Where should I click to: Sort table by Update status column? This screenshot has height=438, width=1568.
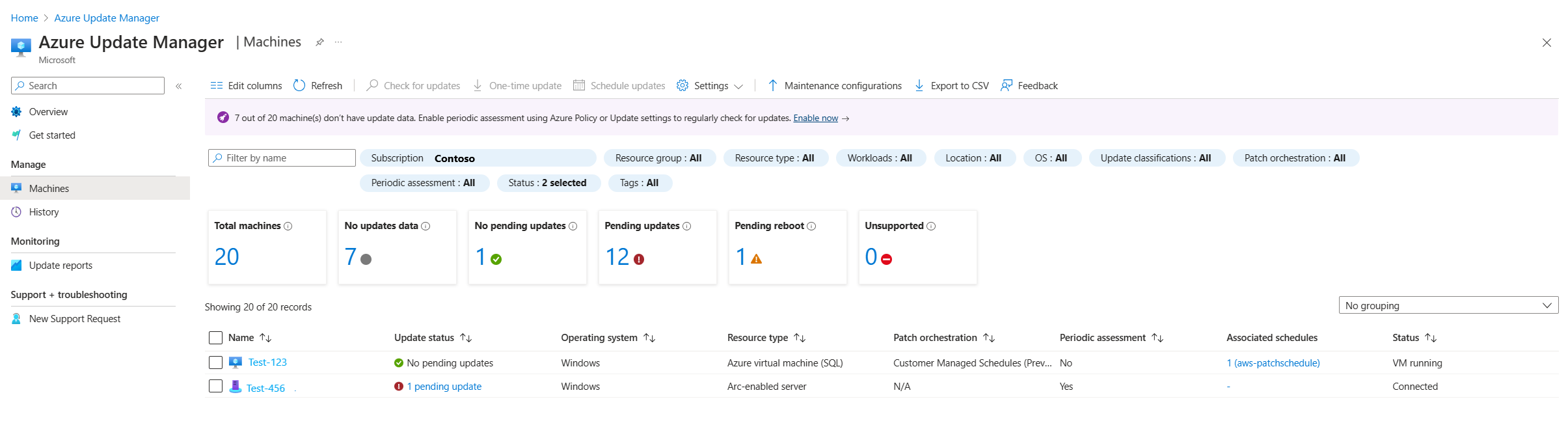point(466,338)
